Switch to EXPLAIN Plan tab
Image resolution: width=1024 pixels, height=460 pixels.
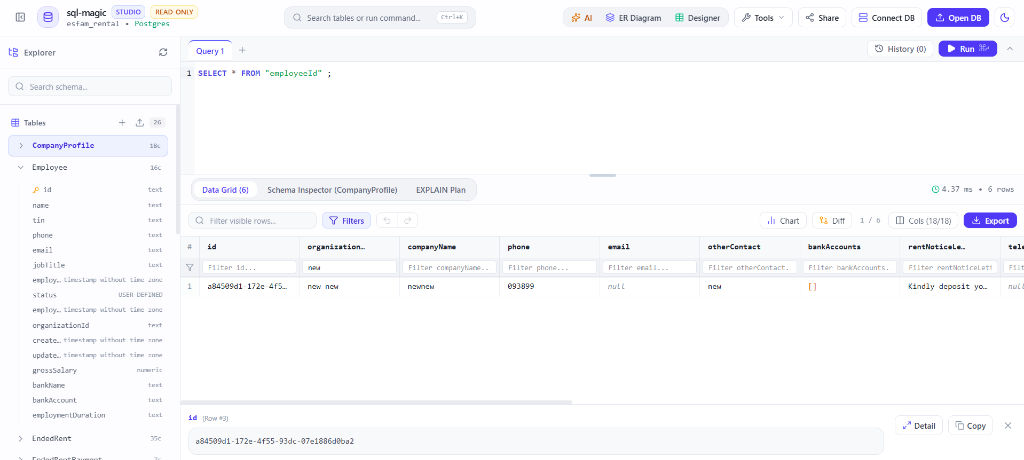[441, 190]
